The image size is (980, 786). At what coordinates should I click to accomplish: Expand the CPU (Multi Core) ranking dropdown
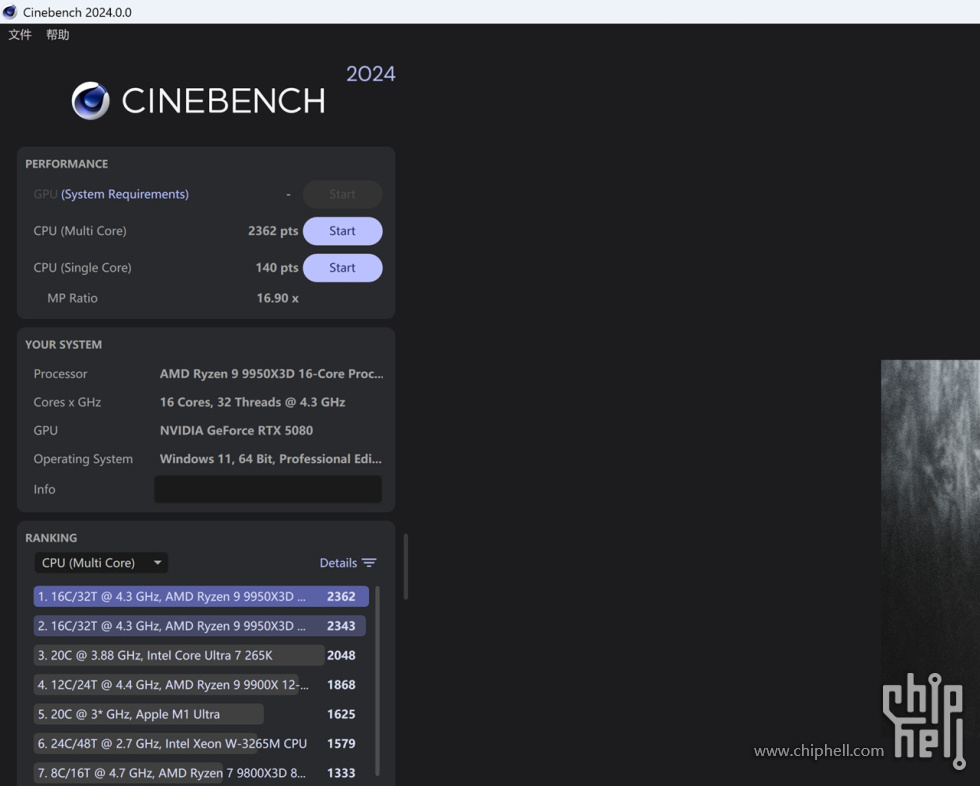click(100, 563)
